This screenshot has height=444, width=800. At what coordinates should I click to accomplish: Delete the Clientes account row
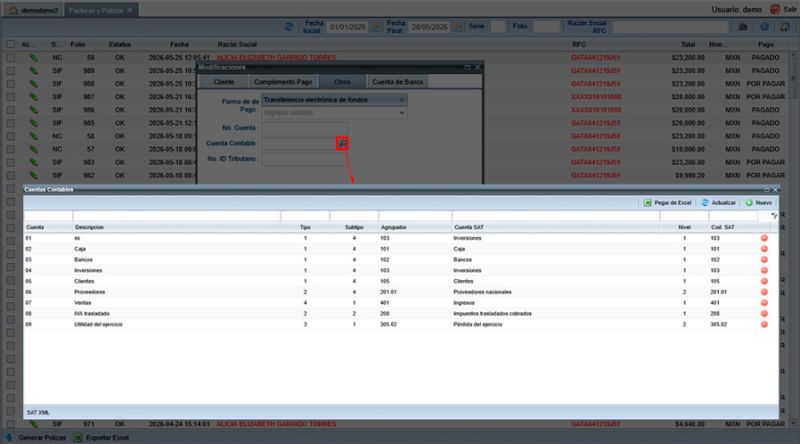pyautogui.click(x=764, y=281)
